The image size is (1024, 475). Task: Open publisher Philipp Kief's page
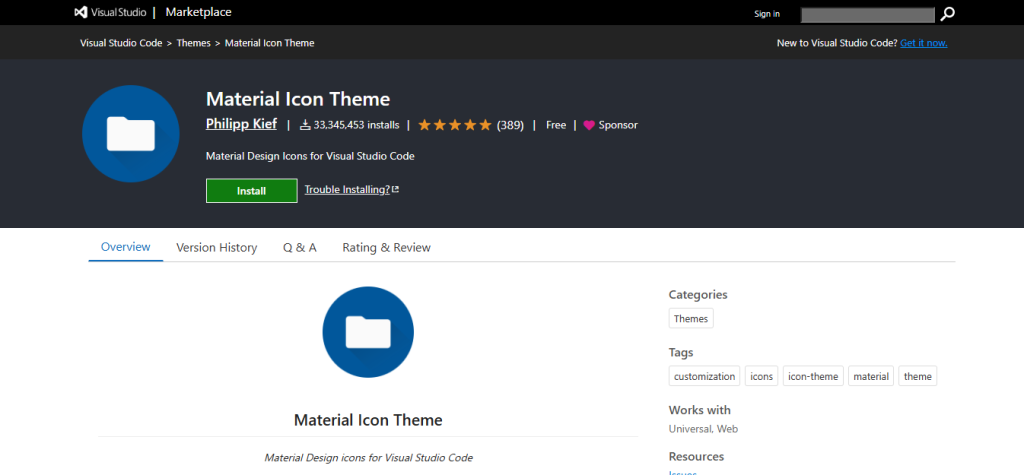click(x=242, y=123)
